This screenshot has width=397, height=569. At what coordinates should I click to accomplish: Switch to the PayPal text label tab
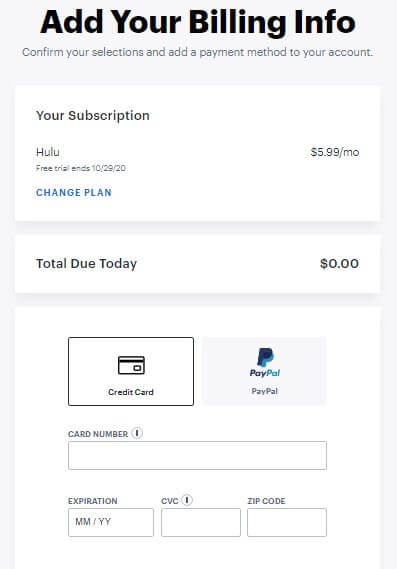pyautogui.click(x=265, y=391)
